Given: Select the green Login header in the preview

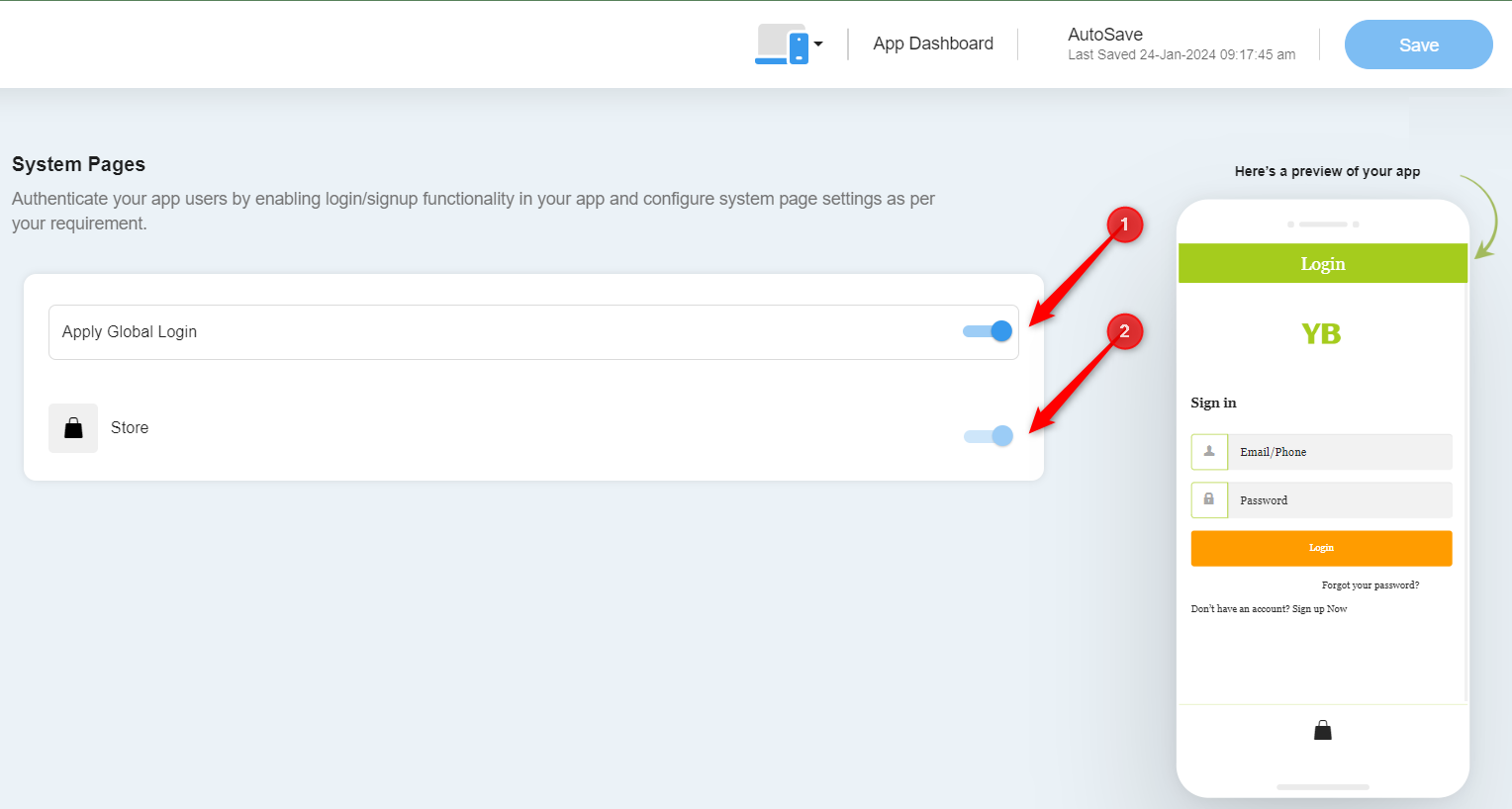Looking at the screenshot, I should pos(1322,263).
